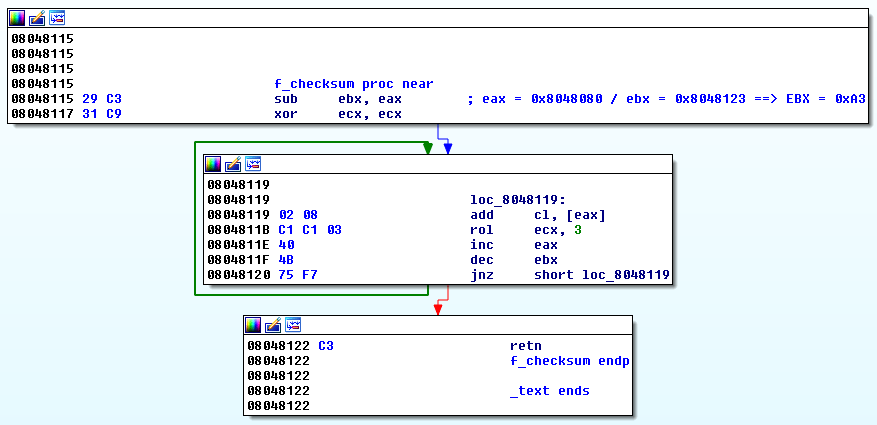Click the edit comment icon of top block
Image resolution: width=877 pixels, height=425 pixels.
pyautogui.click(x=36, y=18)
